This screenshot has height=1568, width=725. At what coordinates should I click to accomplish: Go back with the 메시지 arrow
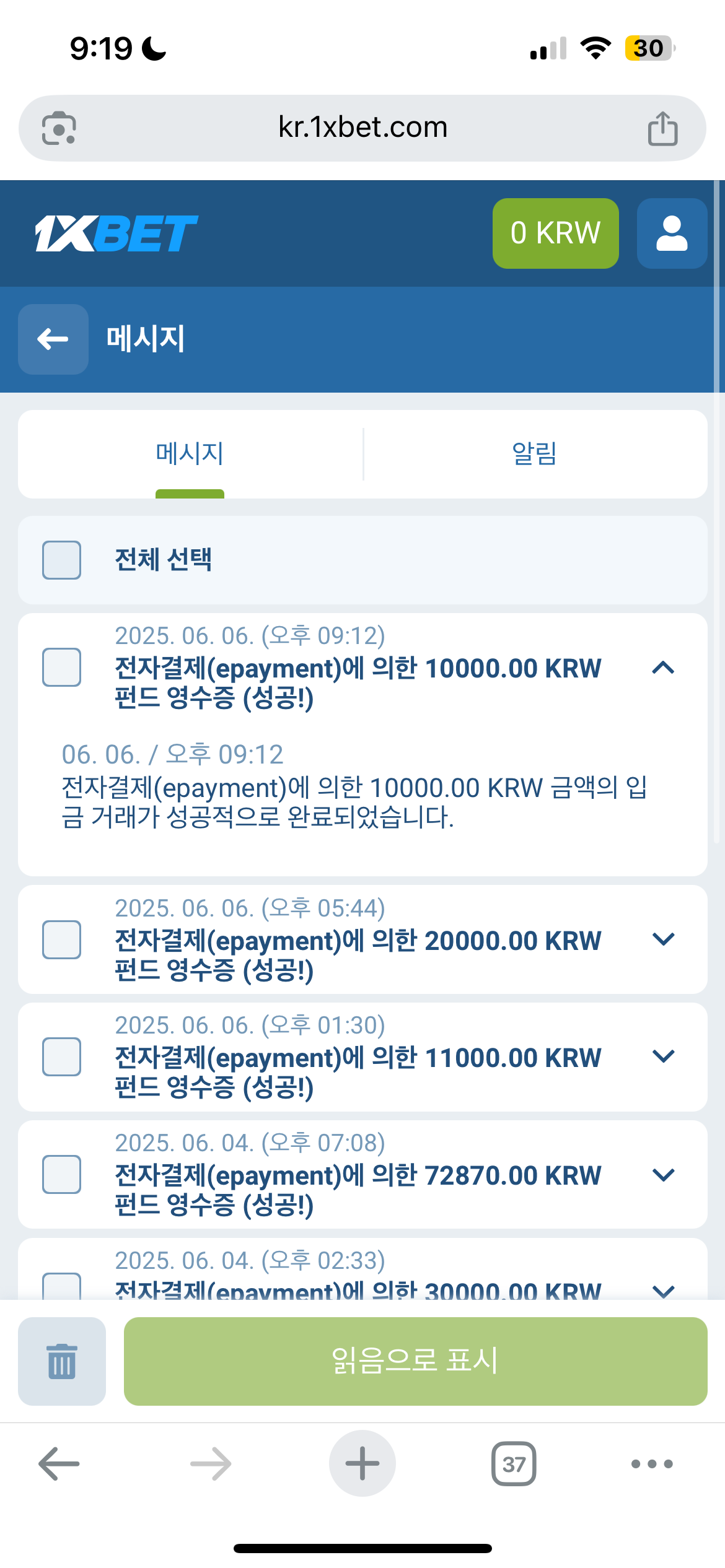tap(53, 339)
